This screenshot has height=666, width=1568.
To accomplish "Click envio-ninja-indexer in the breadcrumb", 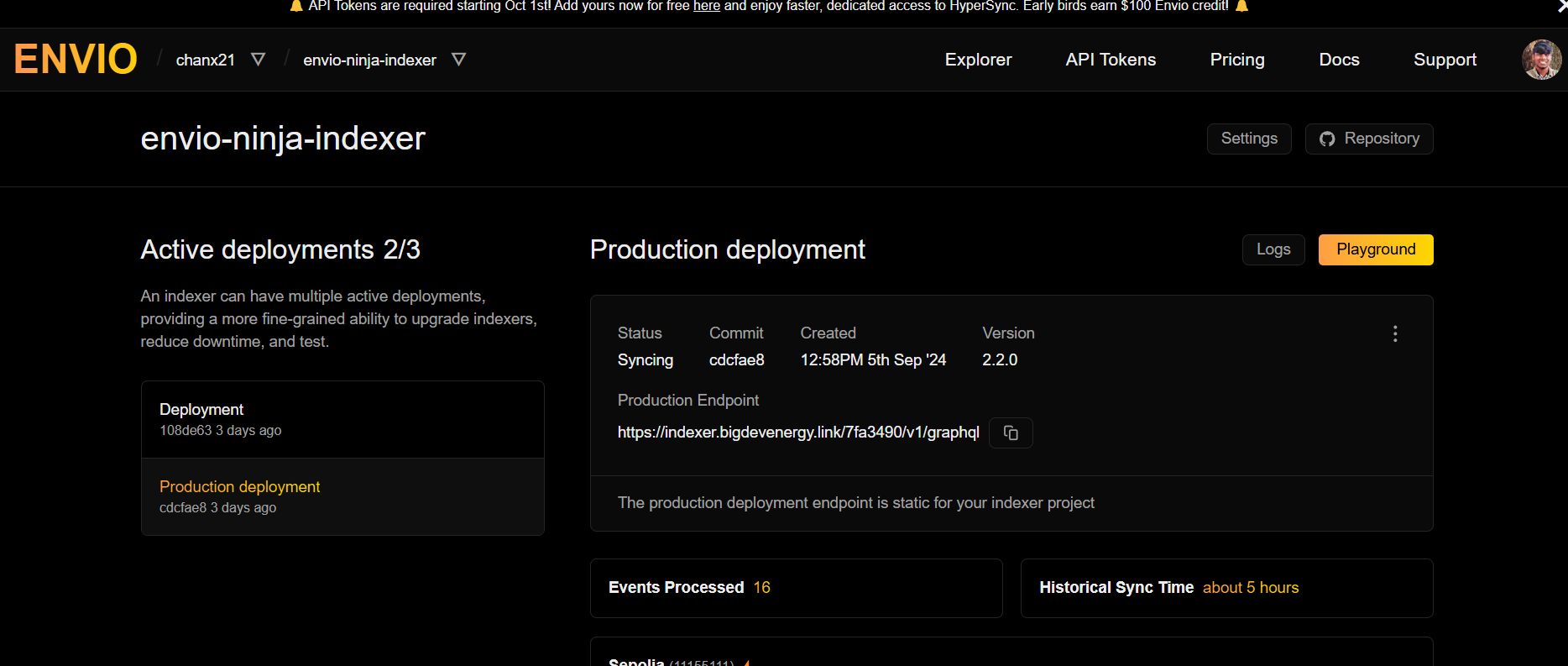I will click(369, 60).
